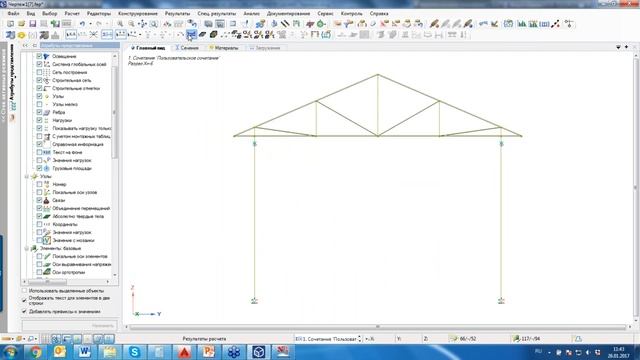Click the brown pen icon in top toolbar
Image resolution: width=640 pixels, height=360 pixels.
pyautogui.click(x=434, y=24)
